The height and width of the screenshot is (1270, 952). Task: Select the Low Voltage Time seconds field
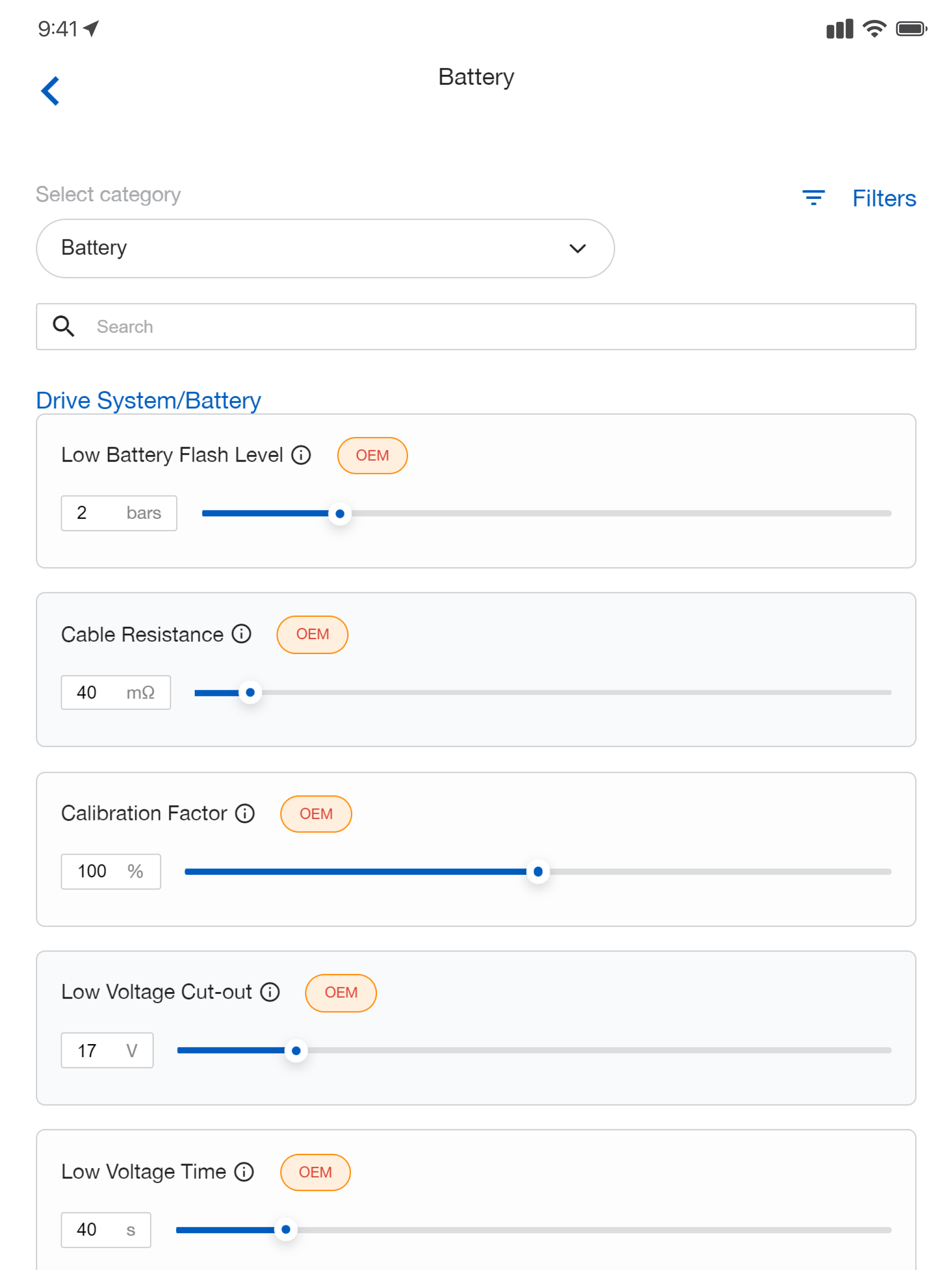coord(106,1230)
